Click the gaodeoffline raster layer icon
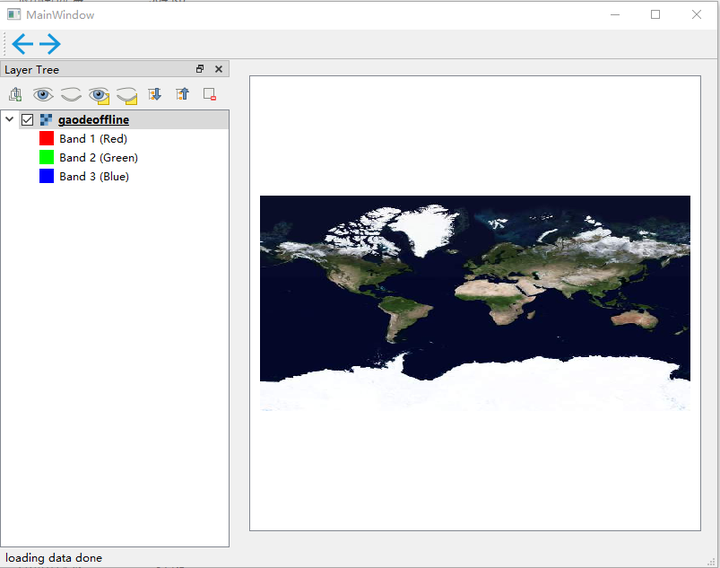Viewport: 720px width, 568px height. point(46,120)
